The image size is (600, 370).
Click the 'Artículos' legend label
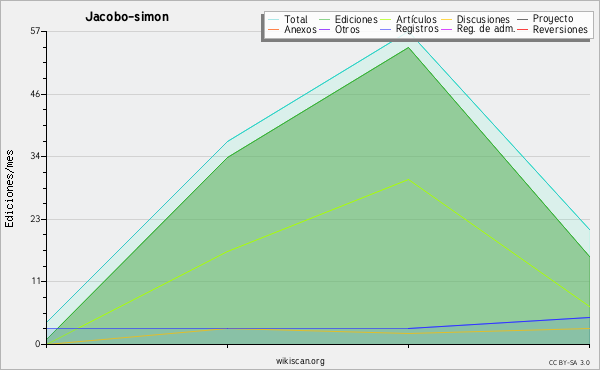(x=416, y=19)
